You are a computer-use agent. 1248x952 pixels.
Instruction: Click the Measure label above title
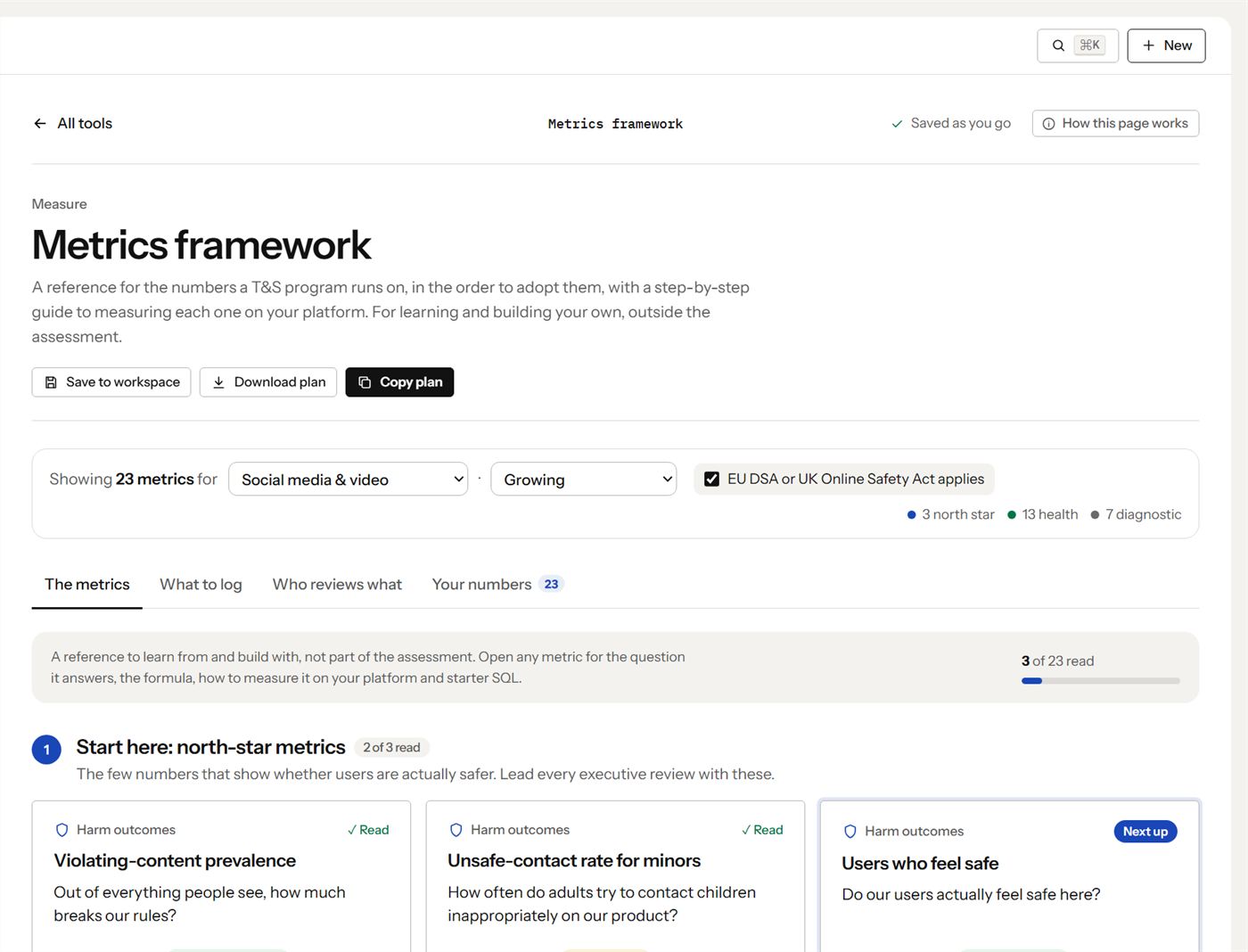[60, 204]
